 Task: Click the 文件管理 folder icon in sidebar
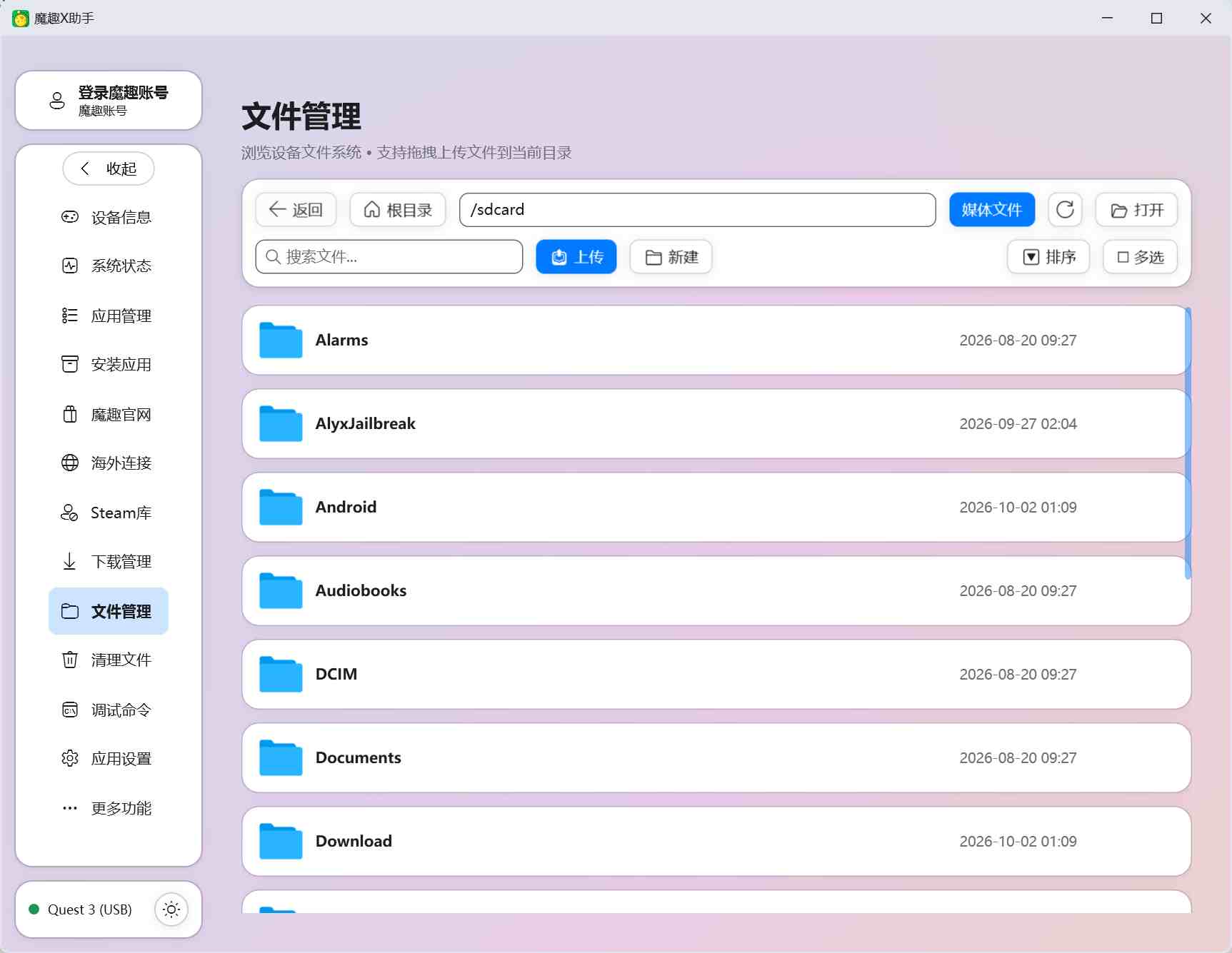click(70, 611)
